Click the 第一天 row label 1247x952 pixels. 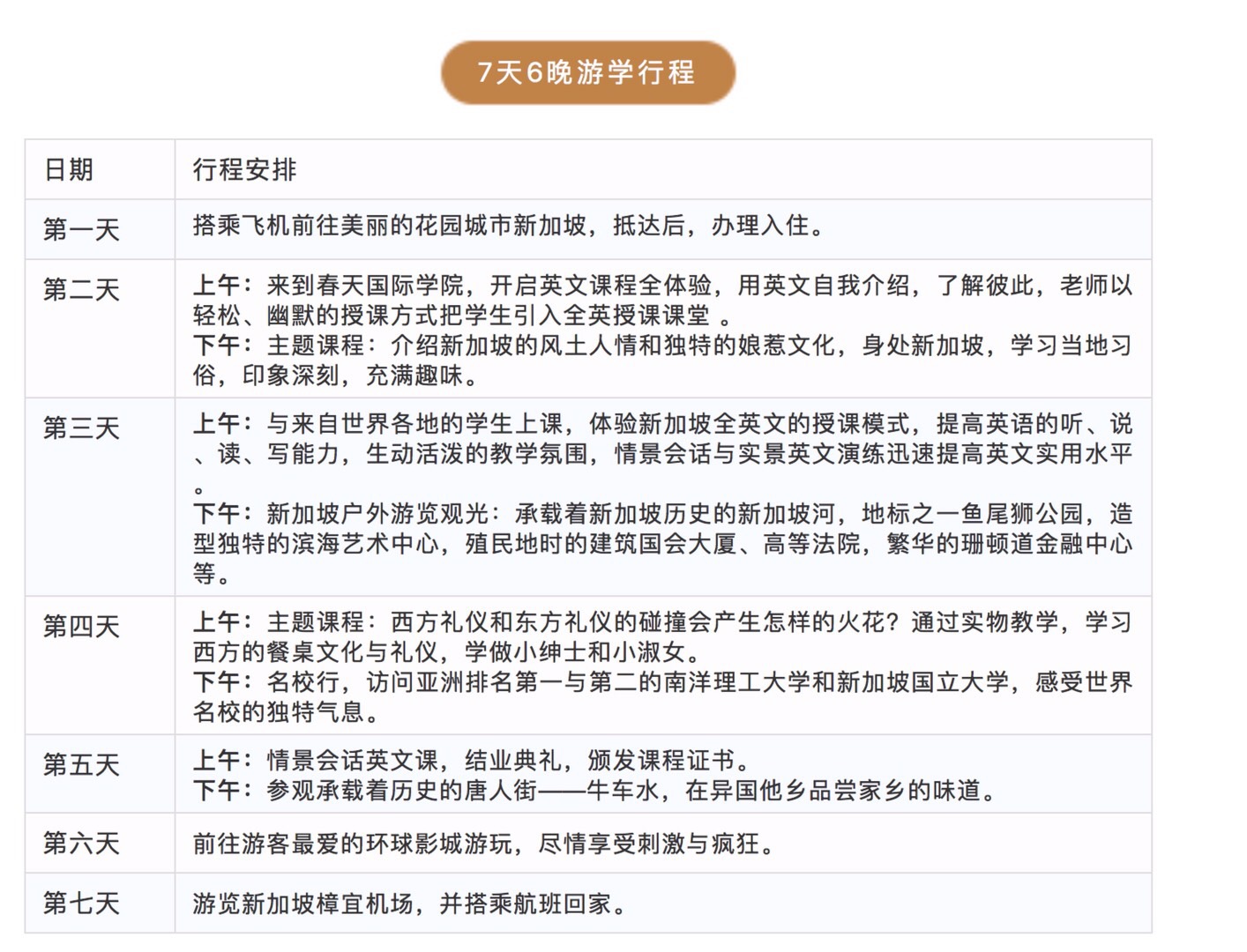[81, 230]
